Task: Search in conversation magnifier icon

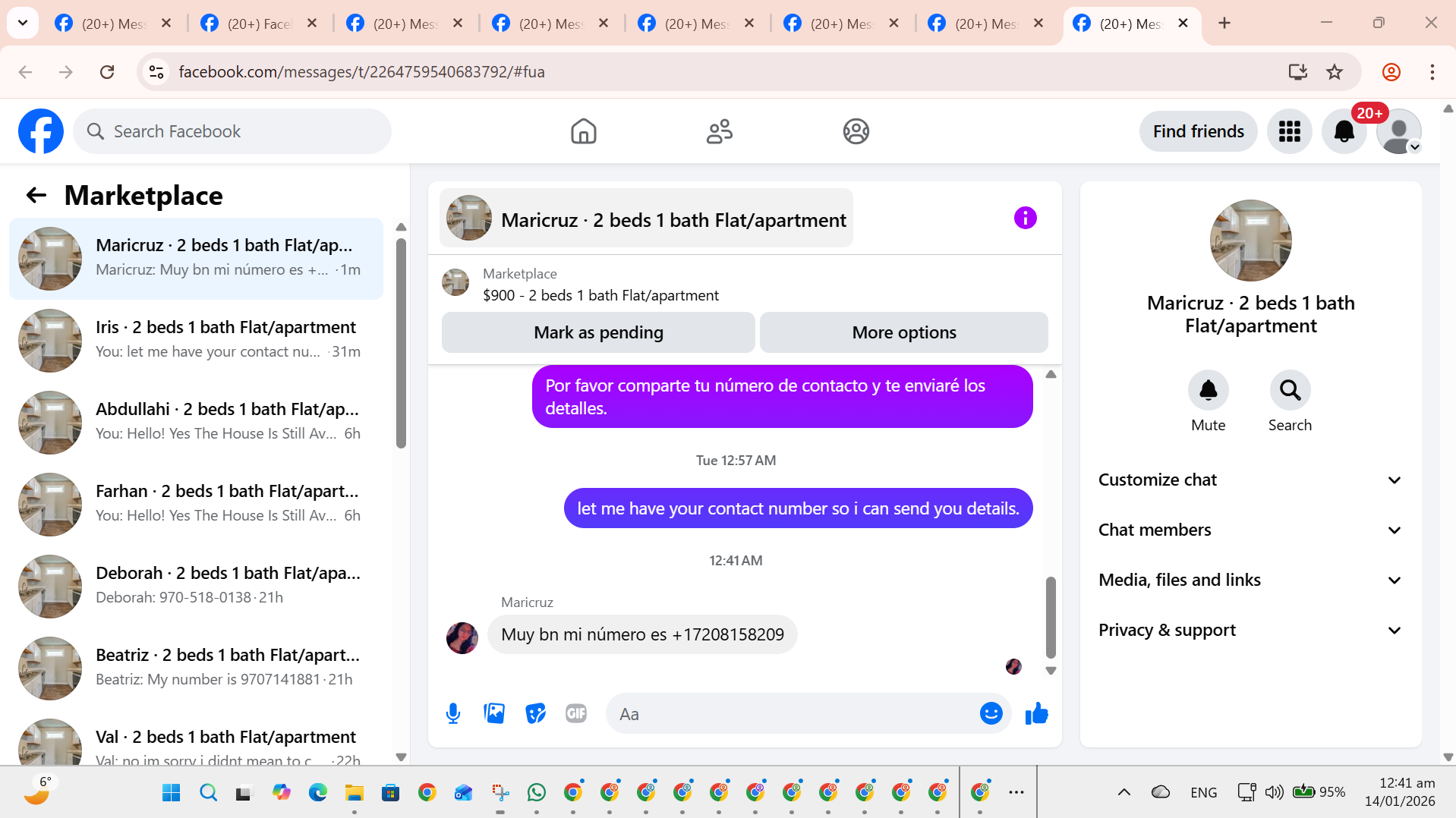Action: click(1290, 390)
